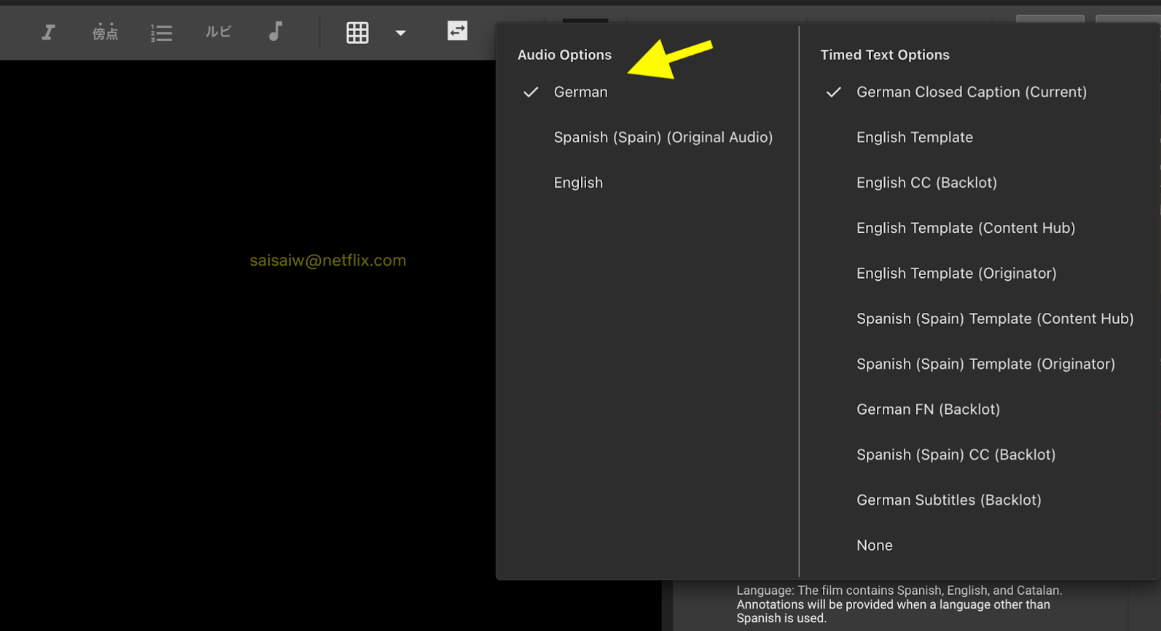Select German FN (Backlot) timed text
The height and width of the screenshot is (631, 1161).
[928, 409]
